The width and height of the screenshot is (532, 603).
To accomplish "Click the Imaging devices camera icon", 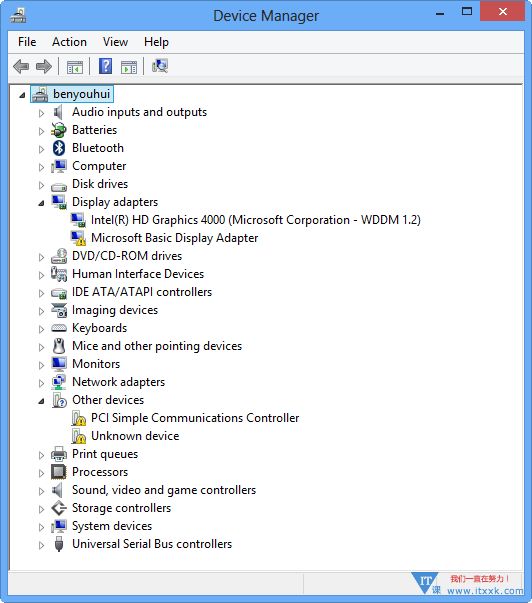I will click(59, 310).
